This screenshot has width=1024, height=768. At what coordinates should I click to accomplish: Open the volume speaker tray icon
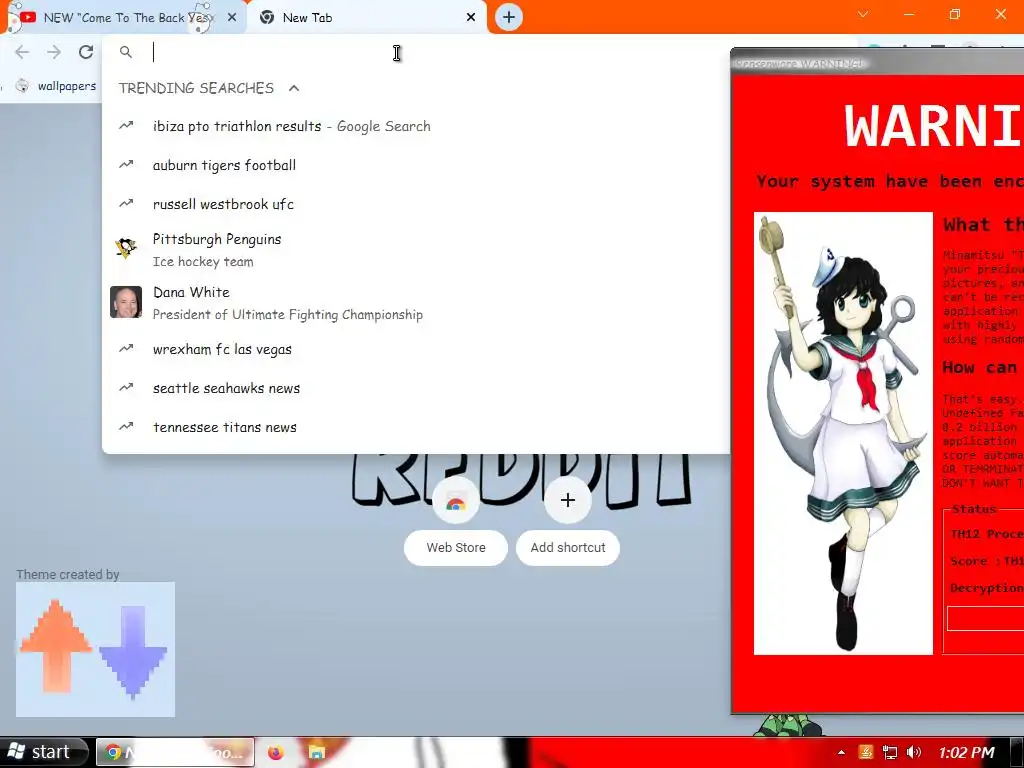[914, 752]
